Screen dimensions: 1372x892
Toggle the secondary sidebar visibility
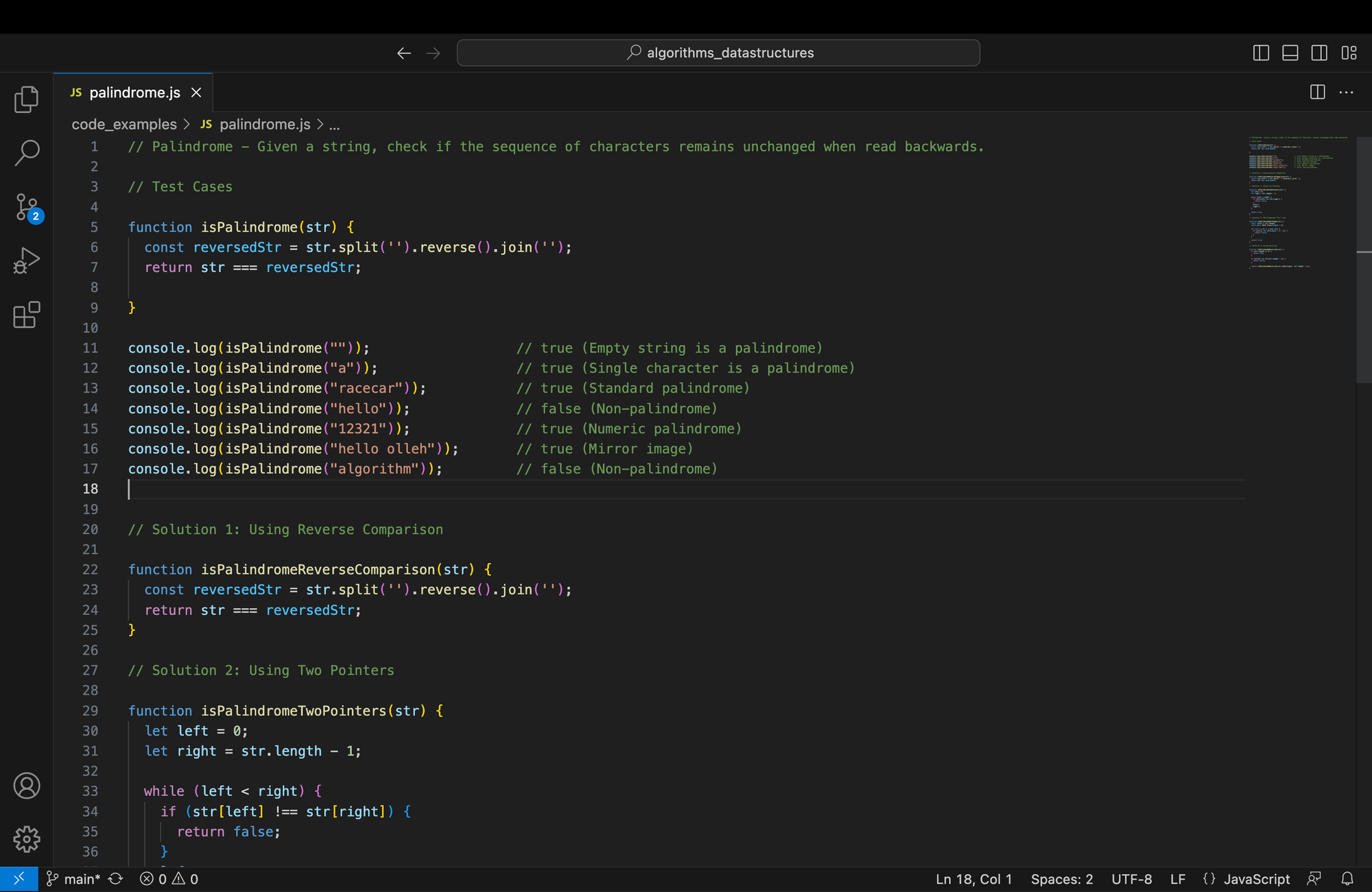(1318, 53)
